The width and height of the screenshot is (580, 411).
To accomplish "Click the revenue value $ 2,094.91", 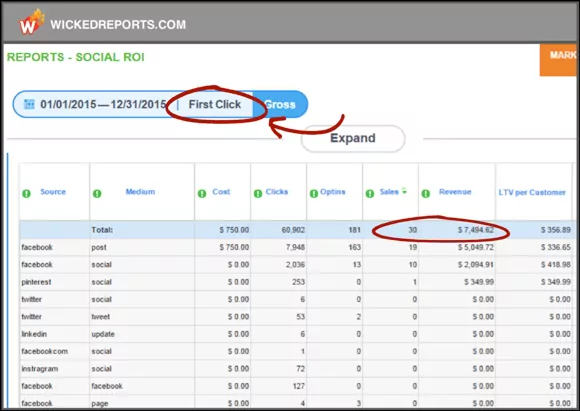I will [476, 265].
